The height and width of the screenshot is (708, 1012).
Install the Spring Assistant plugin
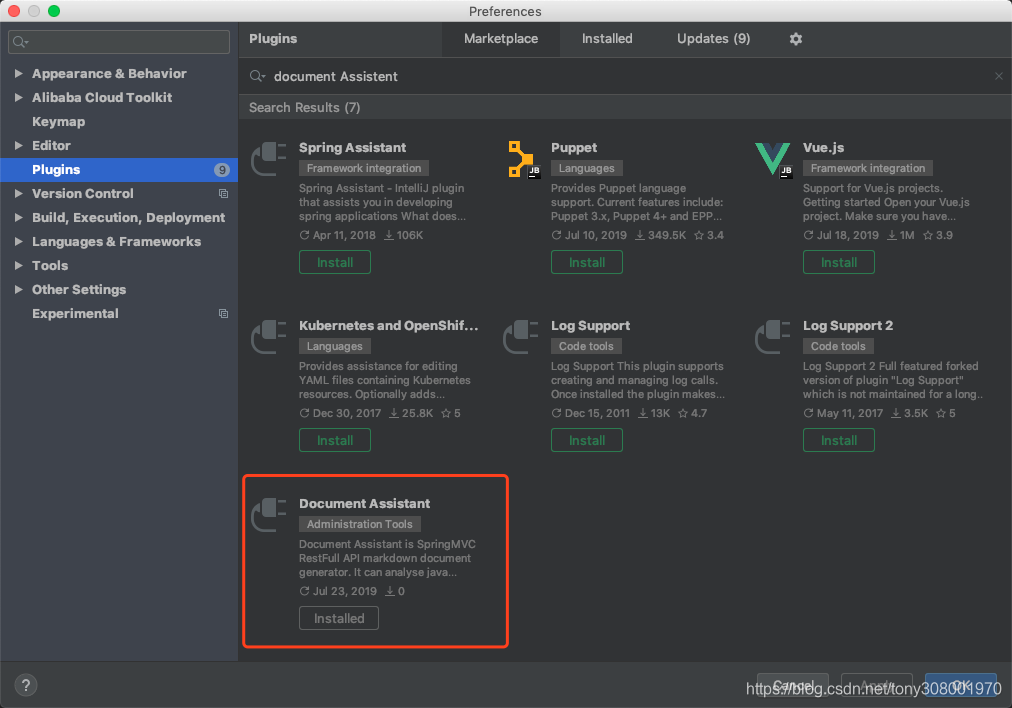(x=335, y=262)
